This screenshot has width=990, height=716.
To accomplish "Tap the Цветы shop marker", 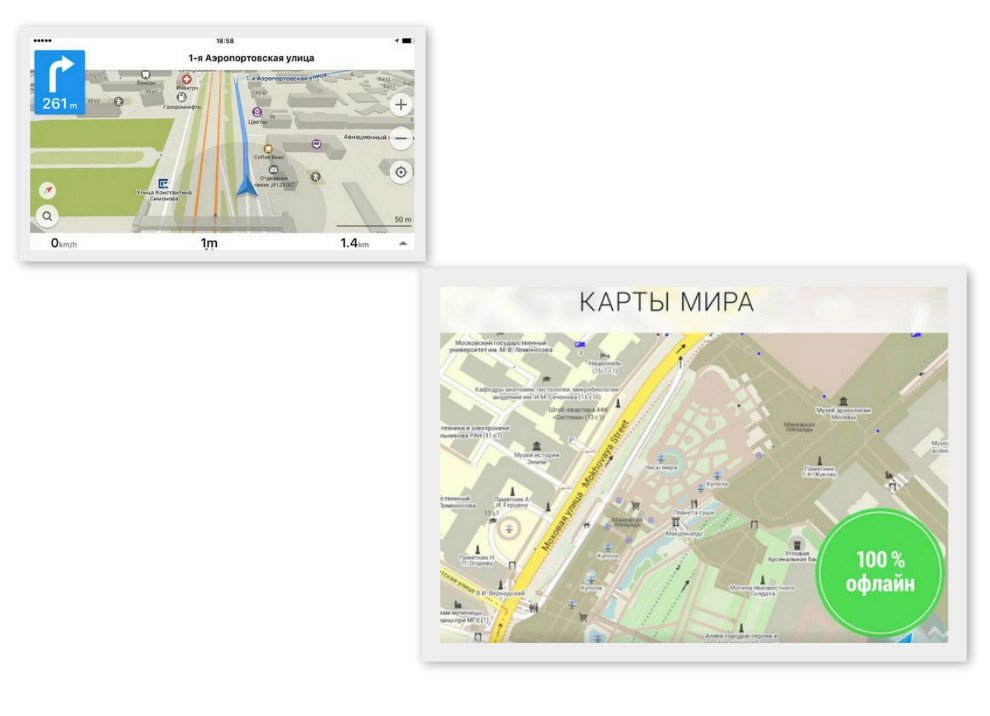I will coord(256,112).
